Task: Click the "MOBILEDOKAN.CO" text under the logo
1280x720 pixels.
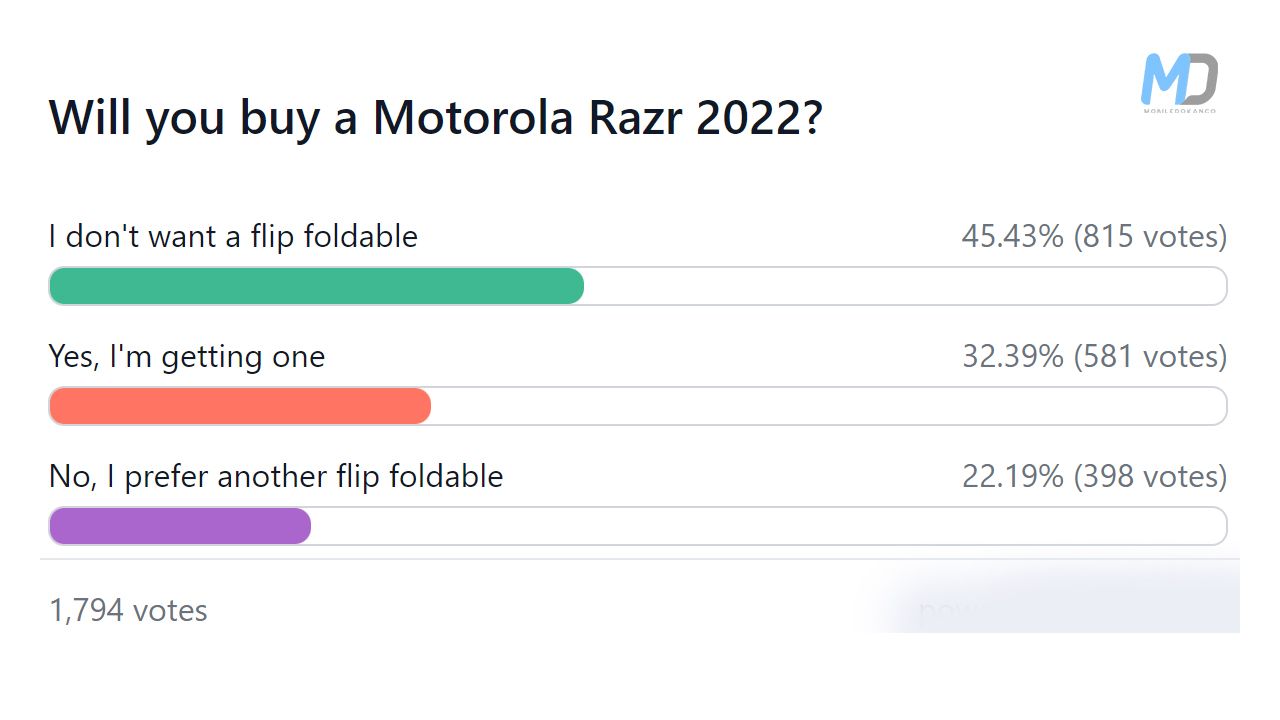Action: click(1179, 109)
